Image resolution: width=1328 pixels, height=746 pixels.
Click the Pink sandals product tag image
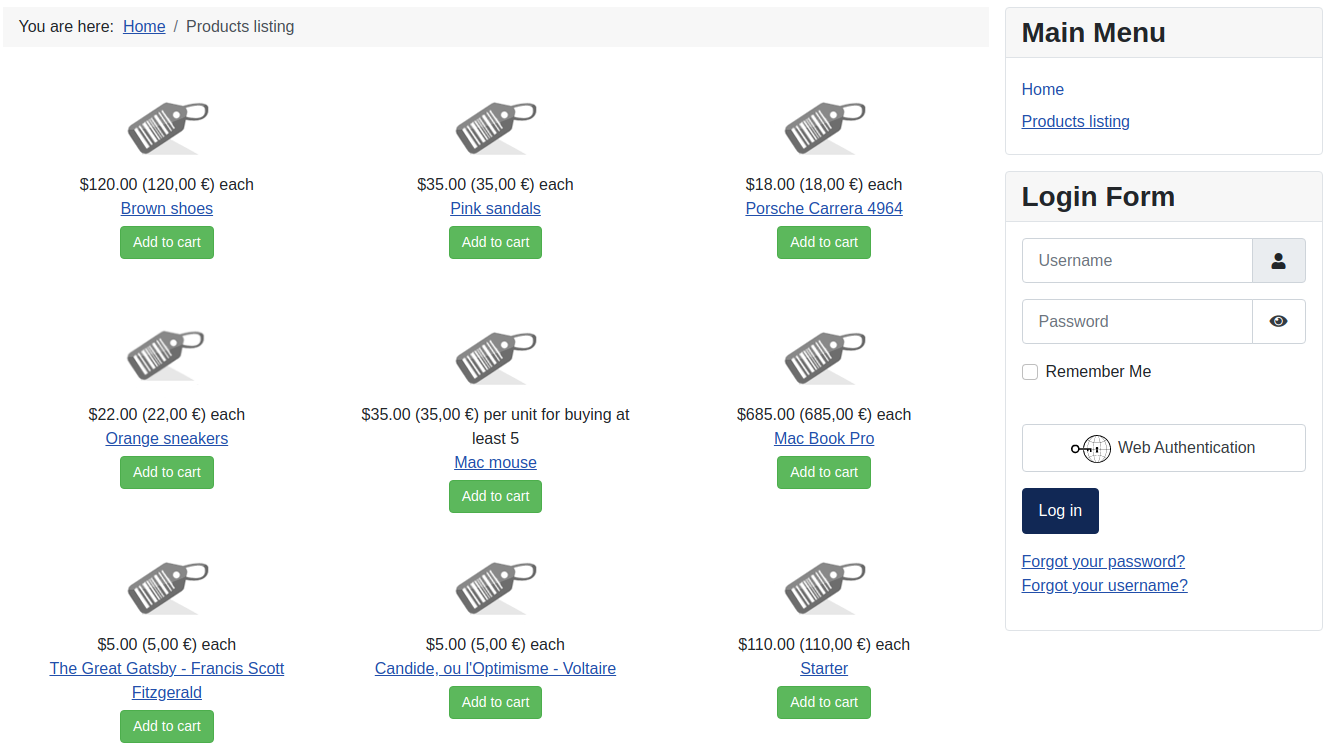click(495, 127)
